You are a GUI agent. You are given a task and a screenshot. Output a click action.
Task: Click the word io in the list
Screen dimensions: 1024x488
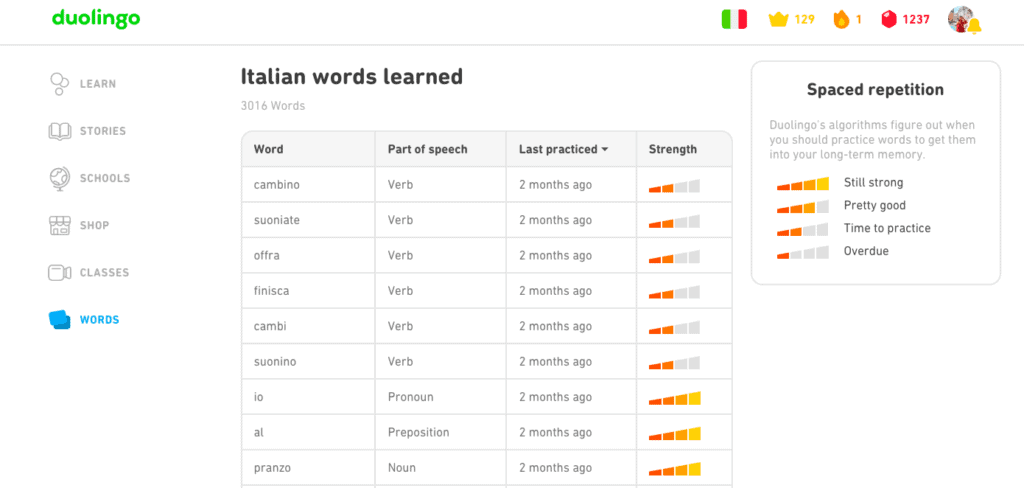click(x=259, y=397)
